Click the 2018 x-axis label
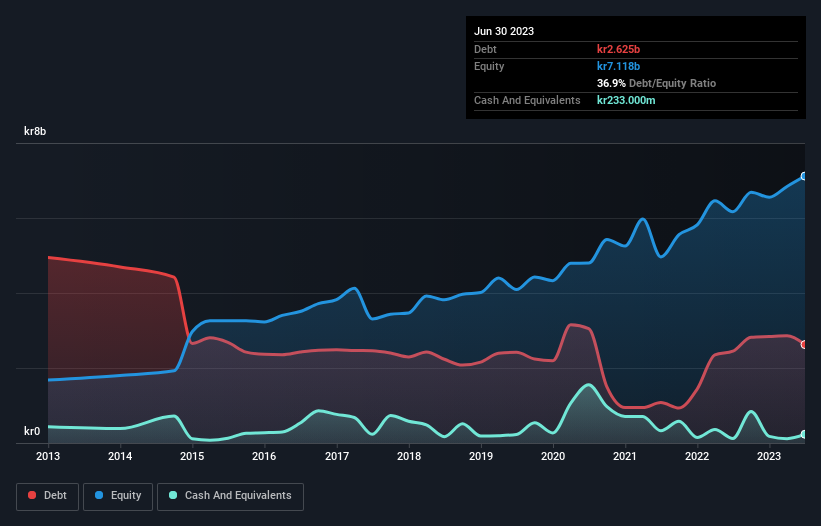Viewport: 821px width, 526px height. [x=409, y=456]
